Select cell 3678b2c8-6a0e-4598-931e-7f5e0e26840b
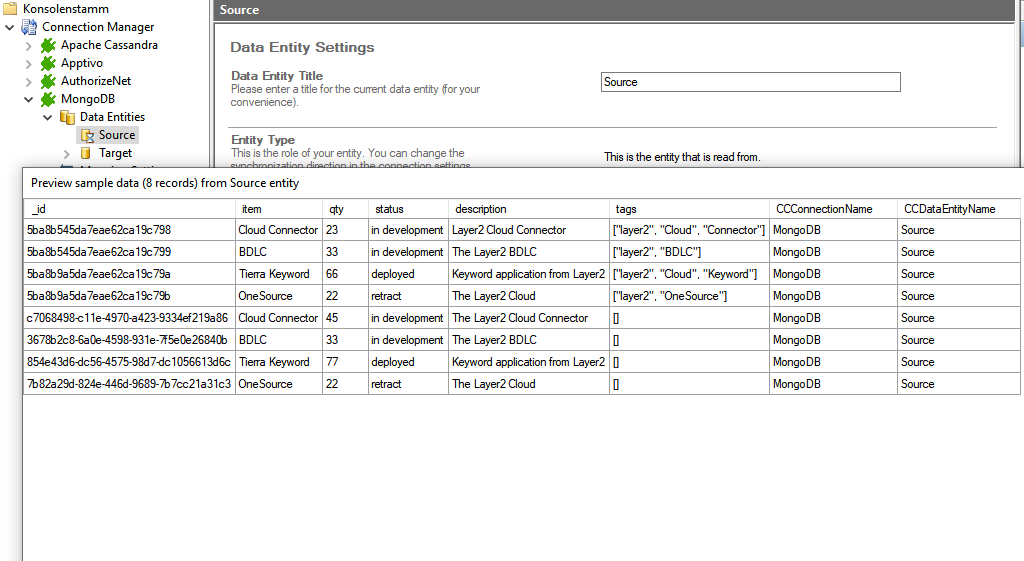 (129, 340)
